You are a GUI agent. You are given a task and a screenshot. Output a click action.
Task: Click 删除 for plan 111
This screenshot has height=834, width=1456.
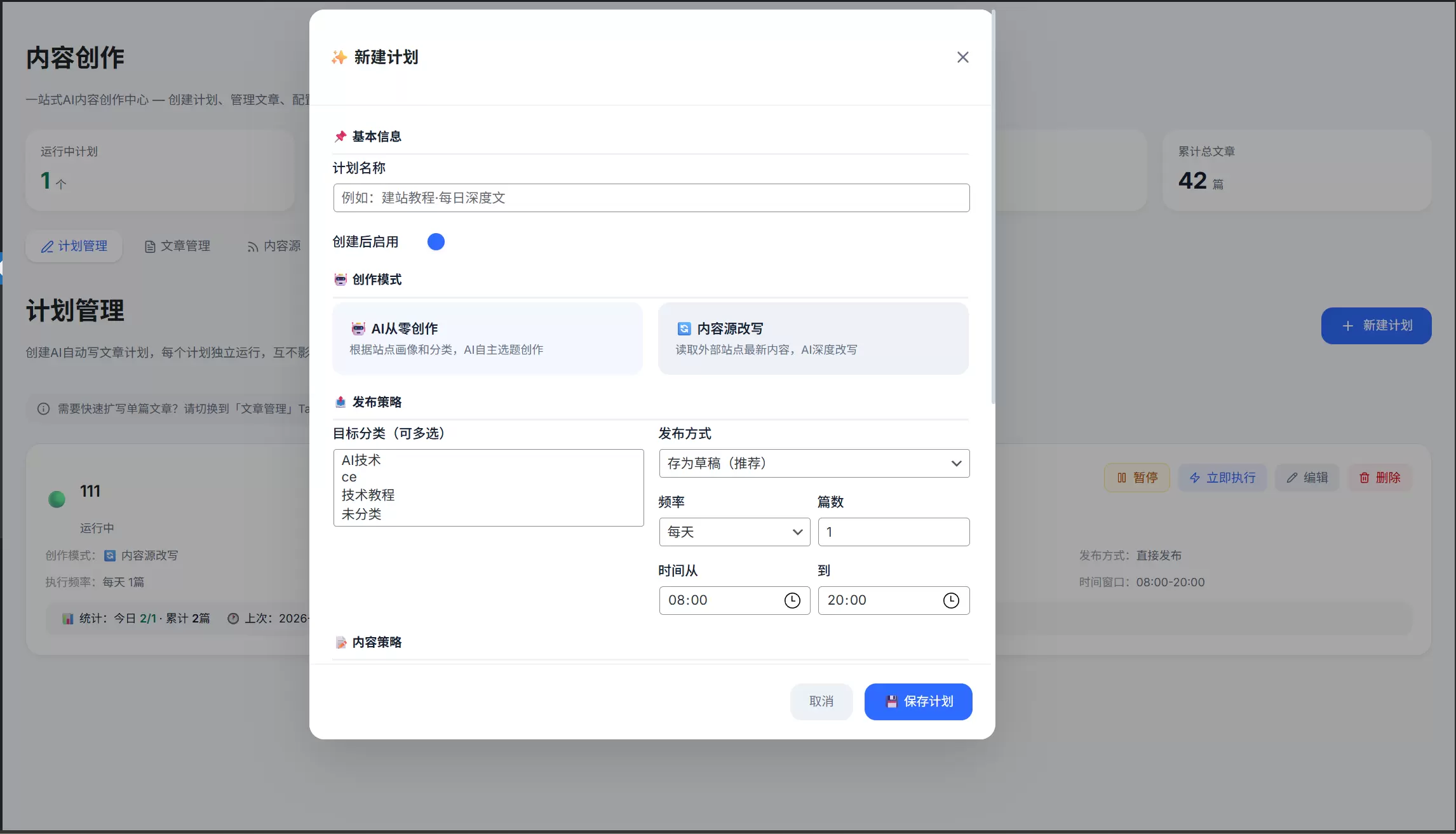(1380, 478)
